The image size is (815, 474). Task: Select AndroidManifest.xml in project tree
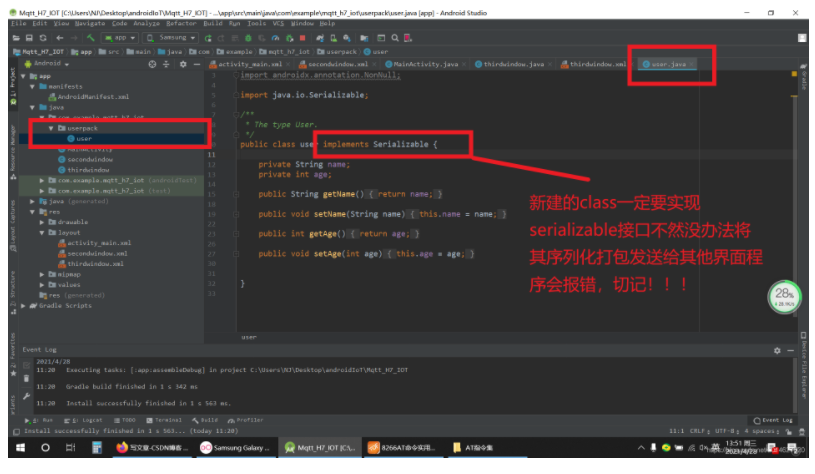(x=89, y=97)
